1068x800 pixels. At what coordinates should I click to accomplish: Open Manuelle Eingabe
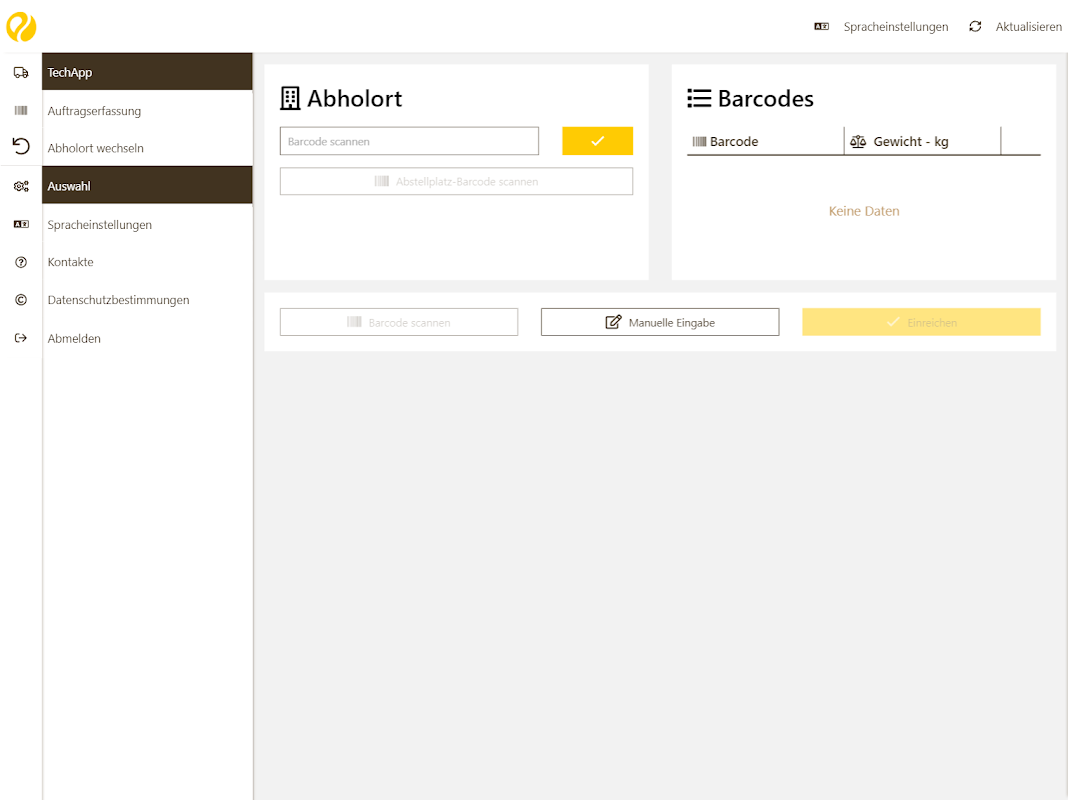point(660,322)
